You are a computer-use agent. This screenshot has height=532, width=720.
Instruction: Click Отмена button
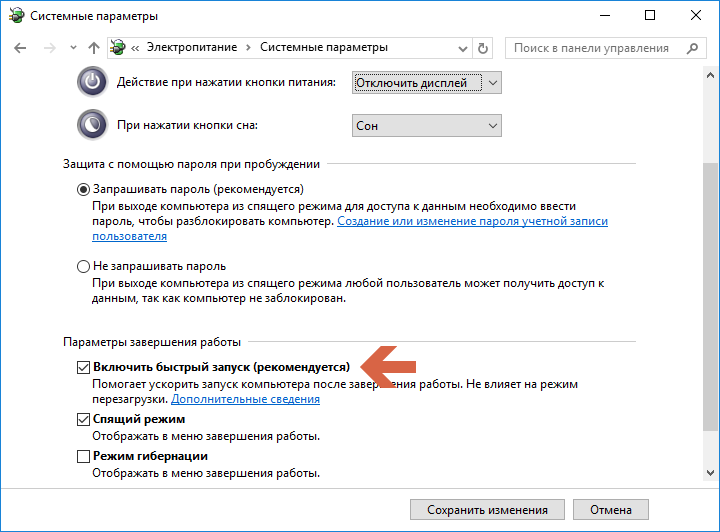click(x=611, y=510)
